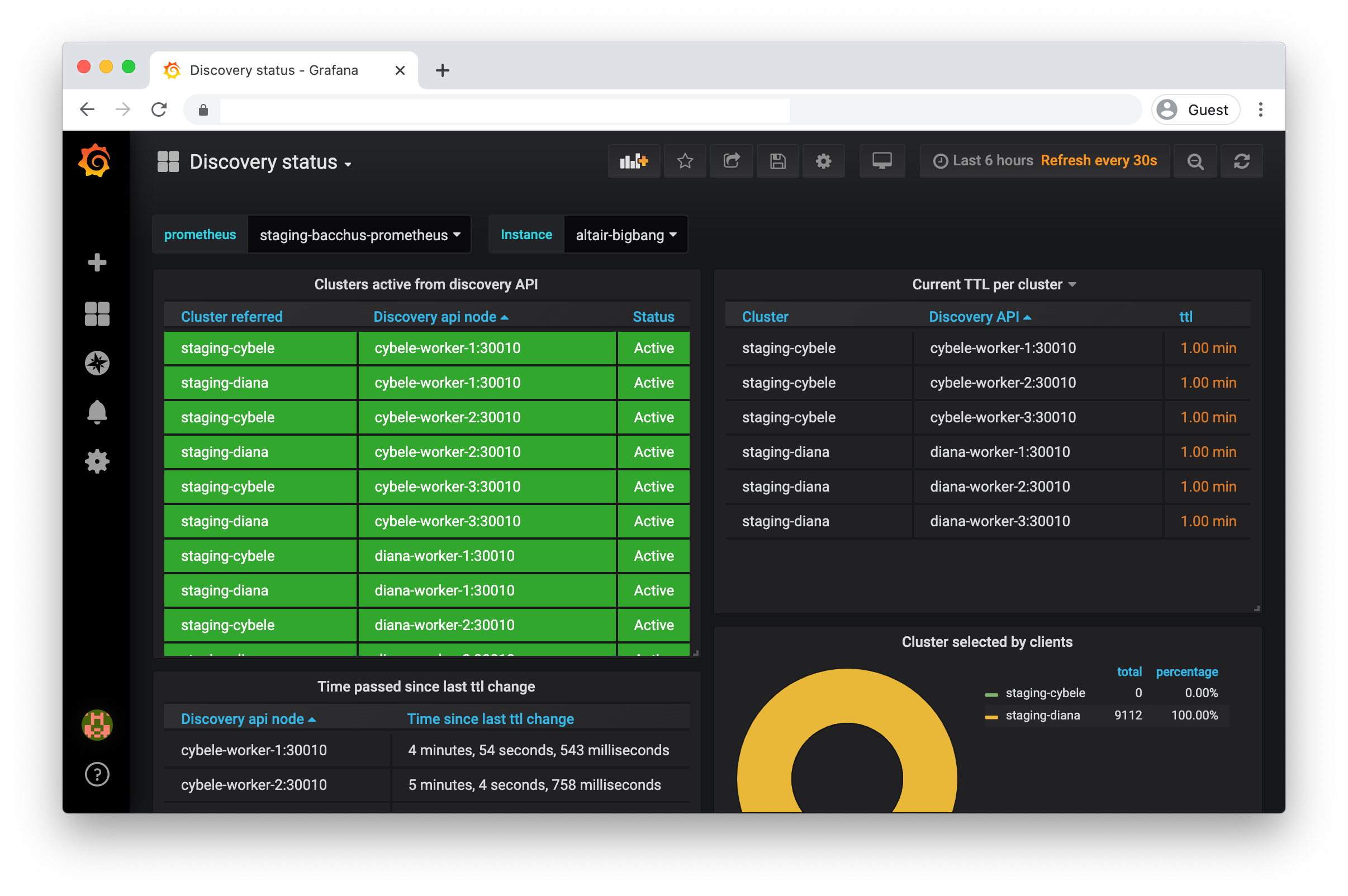Click the Grafana logo in sidebar
The height and width of the screenshot is (896, 1348).
[x=95, y=160]
